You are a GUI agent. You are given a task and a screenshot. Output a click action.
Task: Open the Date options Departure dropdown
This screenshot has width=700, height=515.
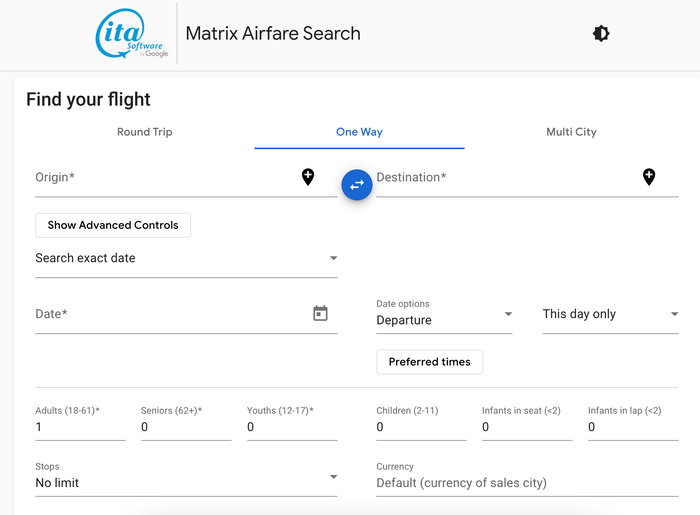444,315
